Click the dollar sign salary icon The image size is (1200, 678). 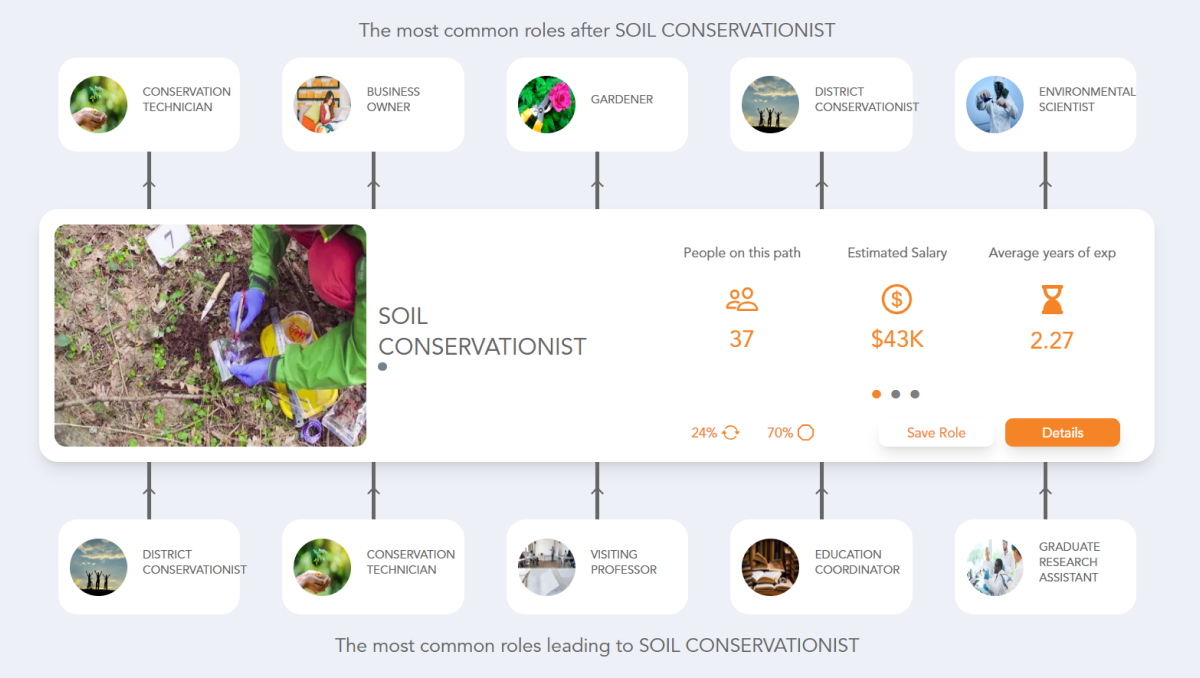[x=896, y=299]
